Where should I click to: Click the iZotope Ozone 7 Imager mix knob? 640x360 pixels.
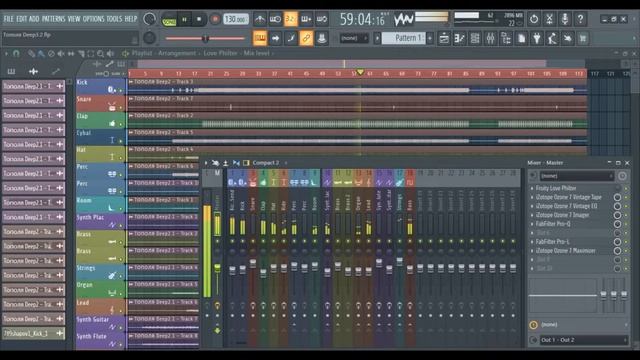click(x=617, y=215)
